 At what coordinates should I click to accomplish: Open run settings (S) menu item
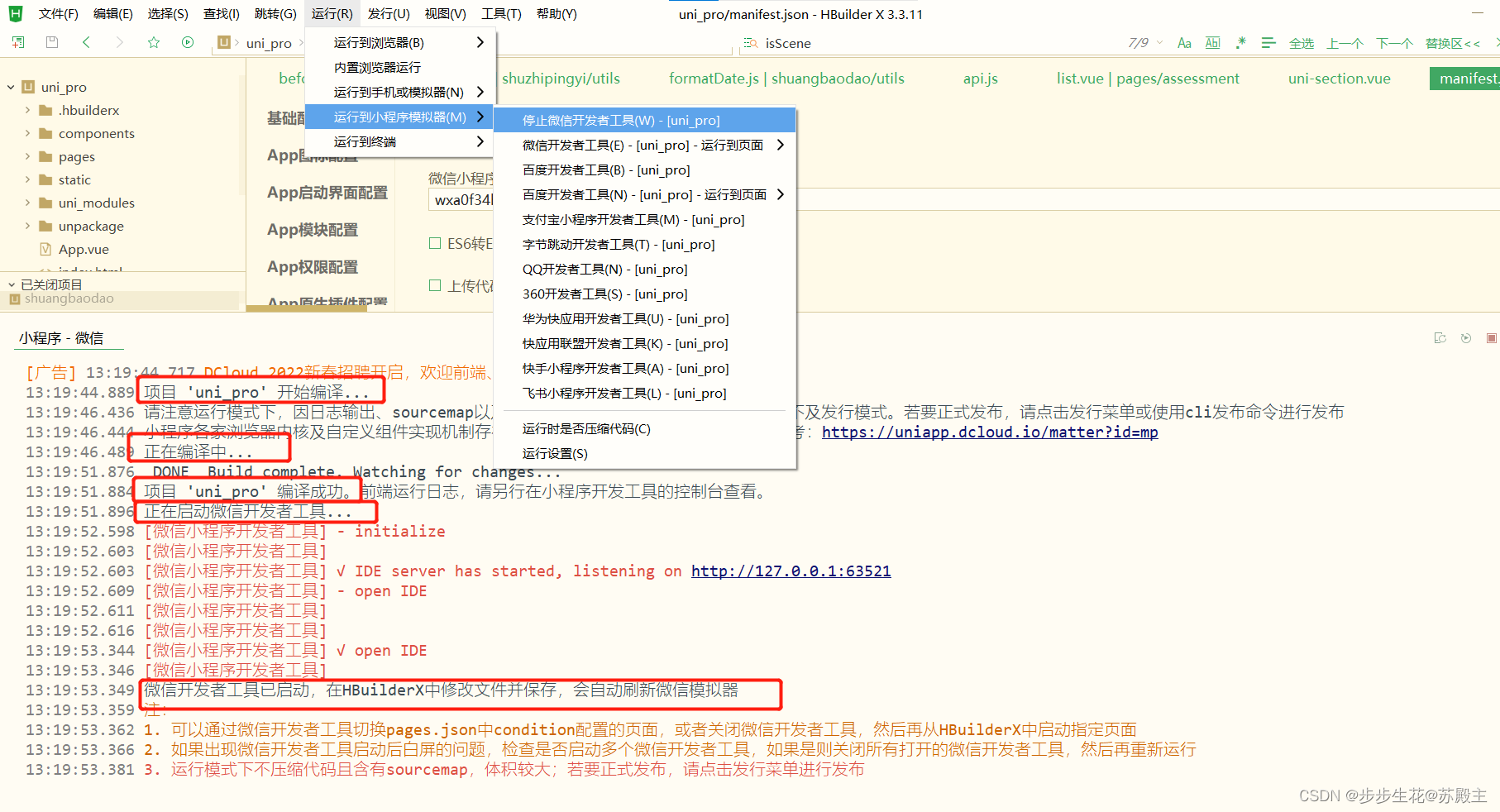(x=645, y=453)
